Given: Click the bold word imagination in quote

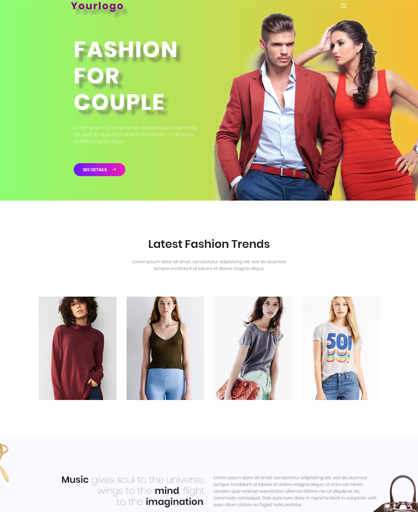Looking at the screenshot, I should tap(174, 502).
